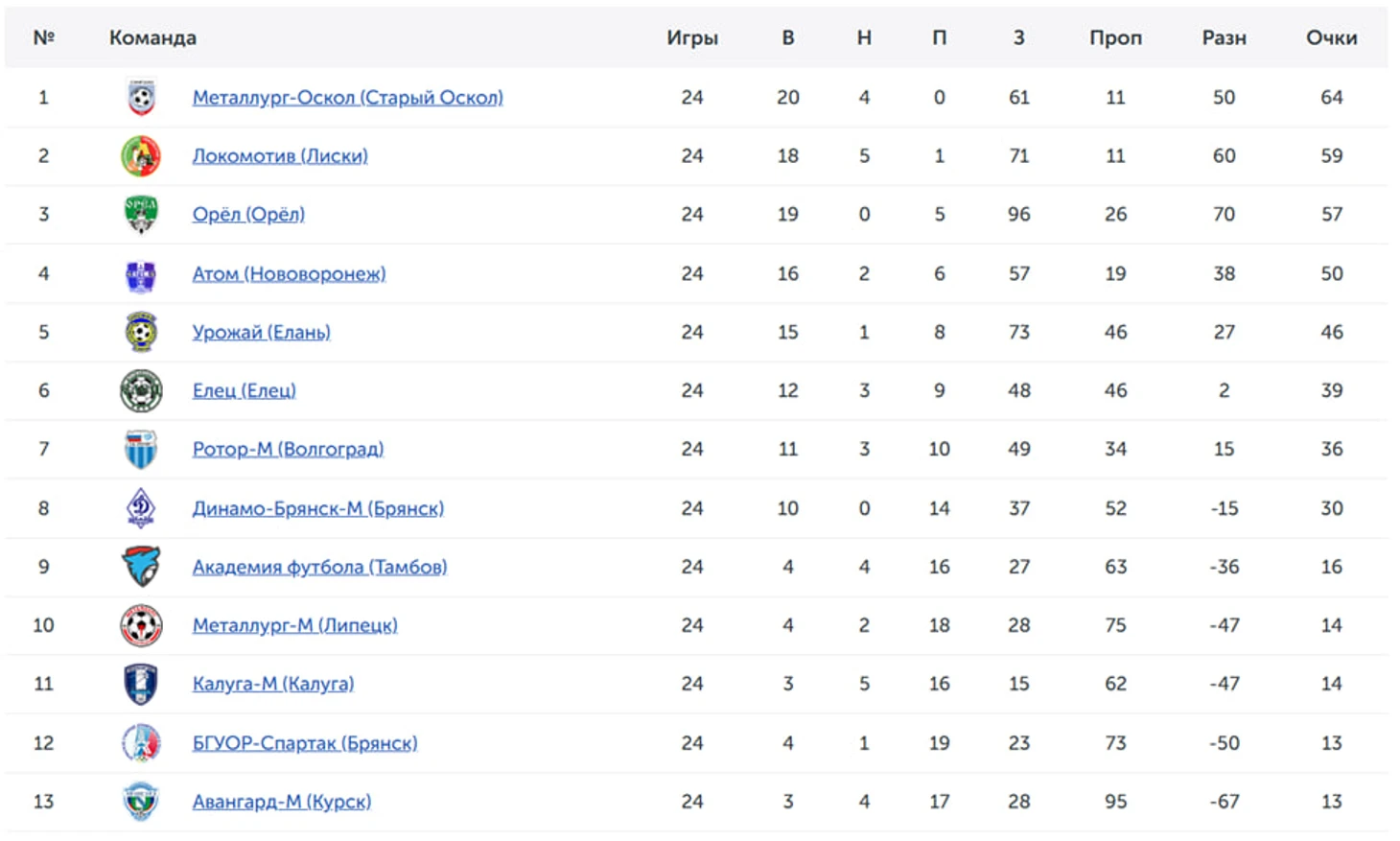Open the Авангард-М (Курск) team page
1400x841 pixels.
coord(282,802)
